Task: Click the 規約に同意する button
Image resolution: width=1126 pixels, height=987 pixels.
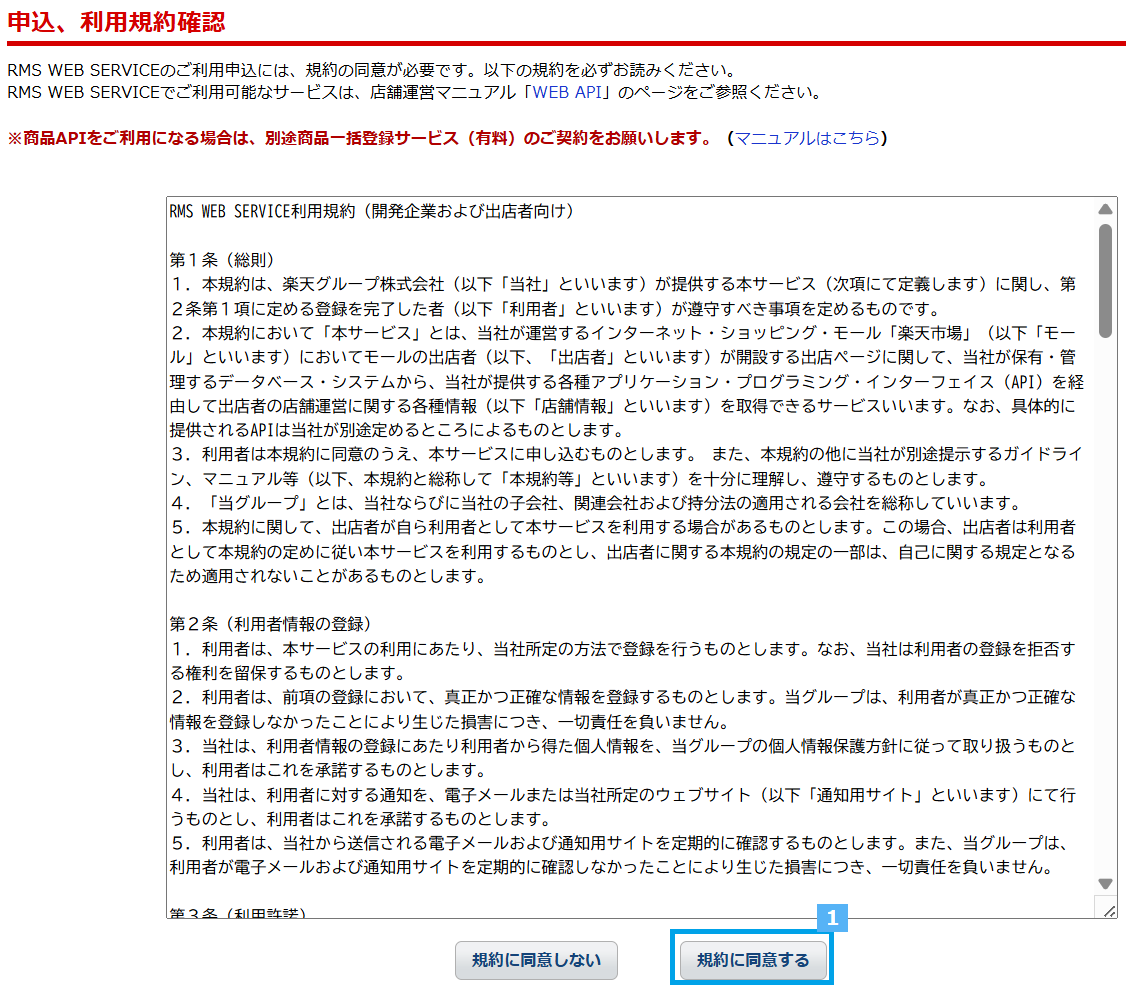Action: coord(753,960)
